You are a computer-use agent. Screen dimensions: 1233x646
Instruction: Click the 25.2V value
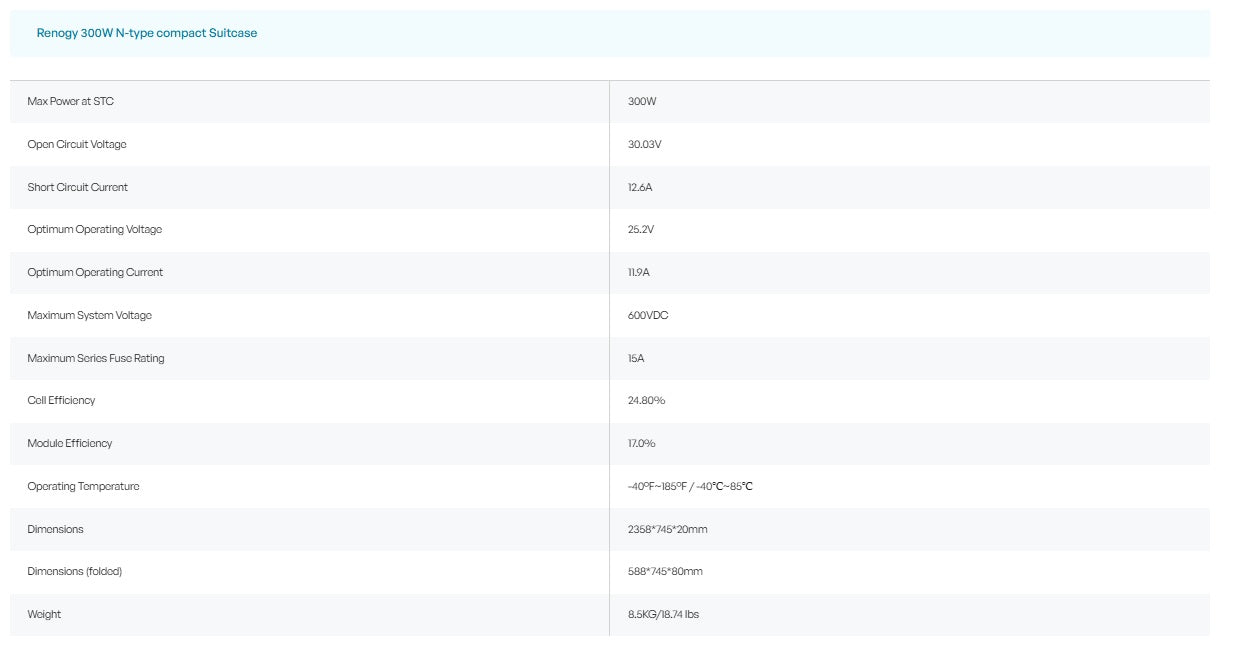click(641, 230)
